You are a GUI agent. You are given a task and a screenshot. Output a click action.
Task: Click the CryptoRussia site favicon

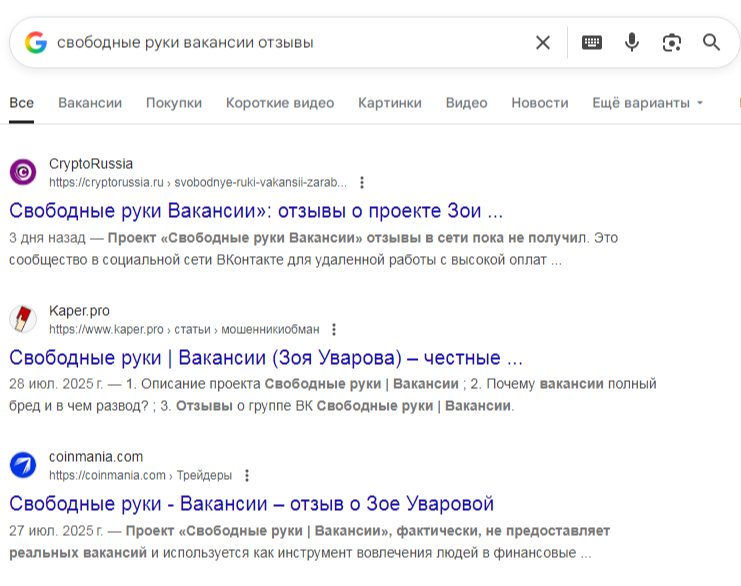tap(23, 172)
